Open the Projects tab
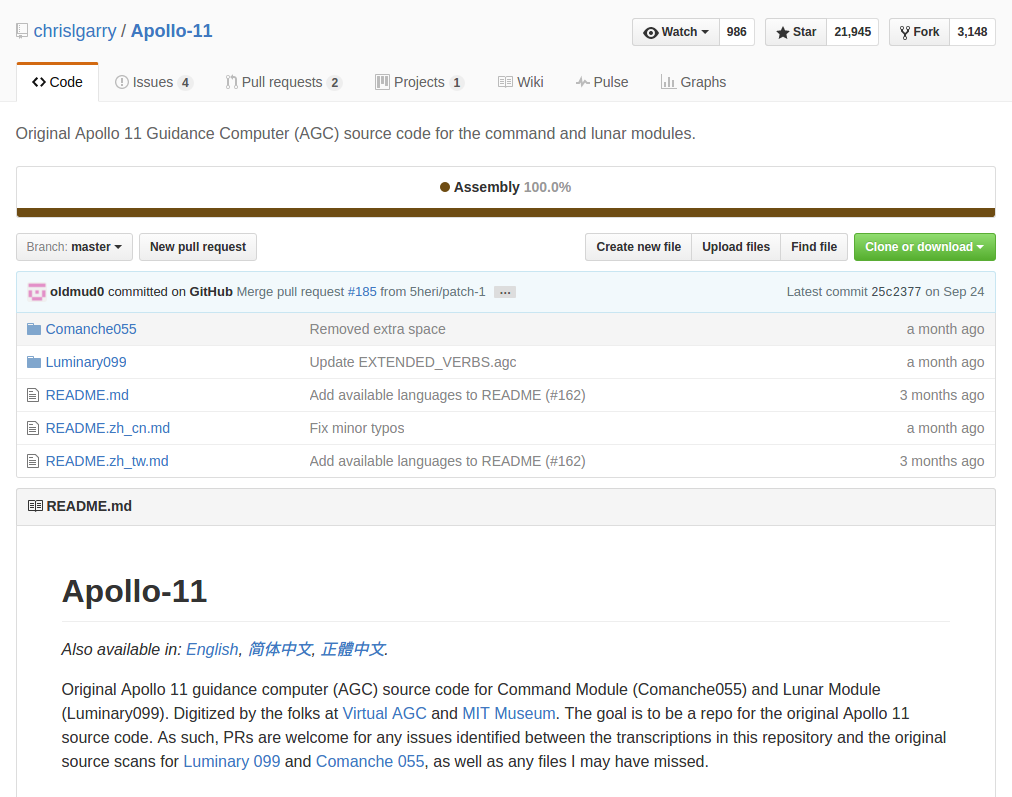 pos(419,83)
